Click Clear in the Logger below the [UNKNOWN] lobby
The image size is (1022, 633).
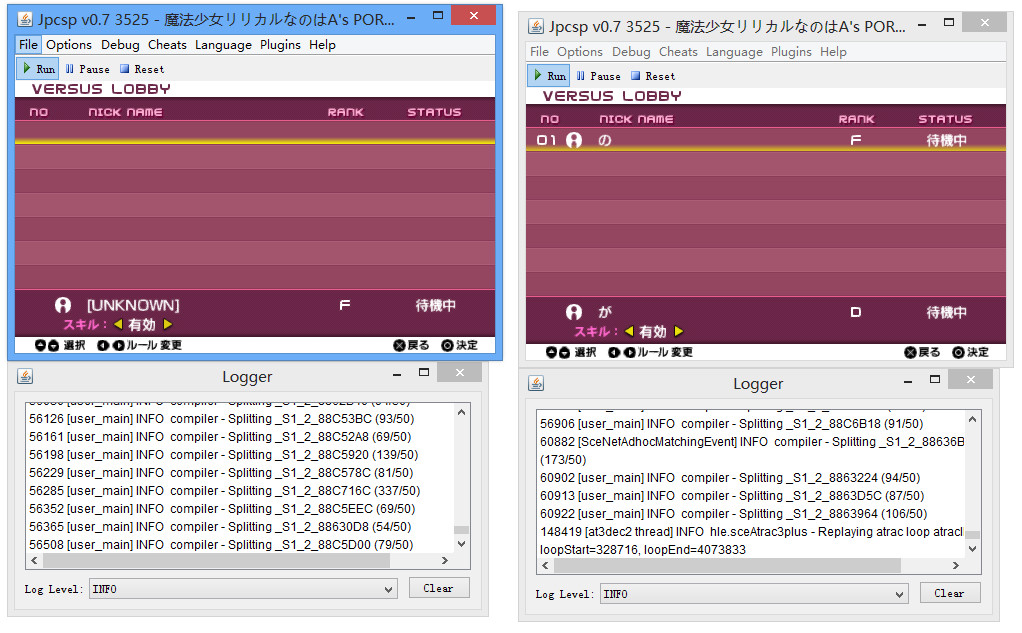[x=438, y=588]
